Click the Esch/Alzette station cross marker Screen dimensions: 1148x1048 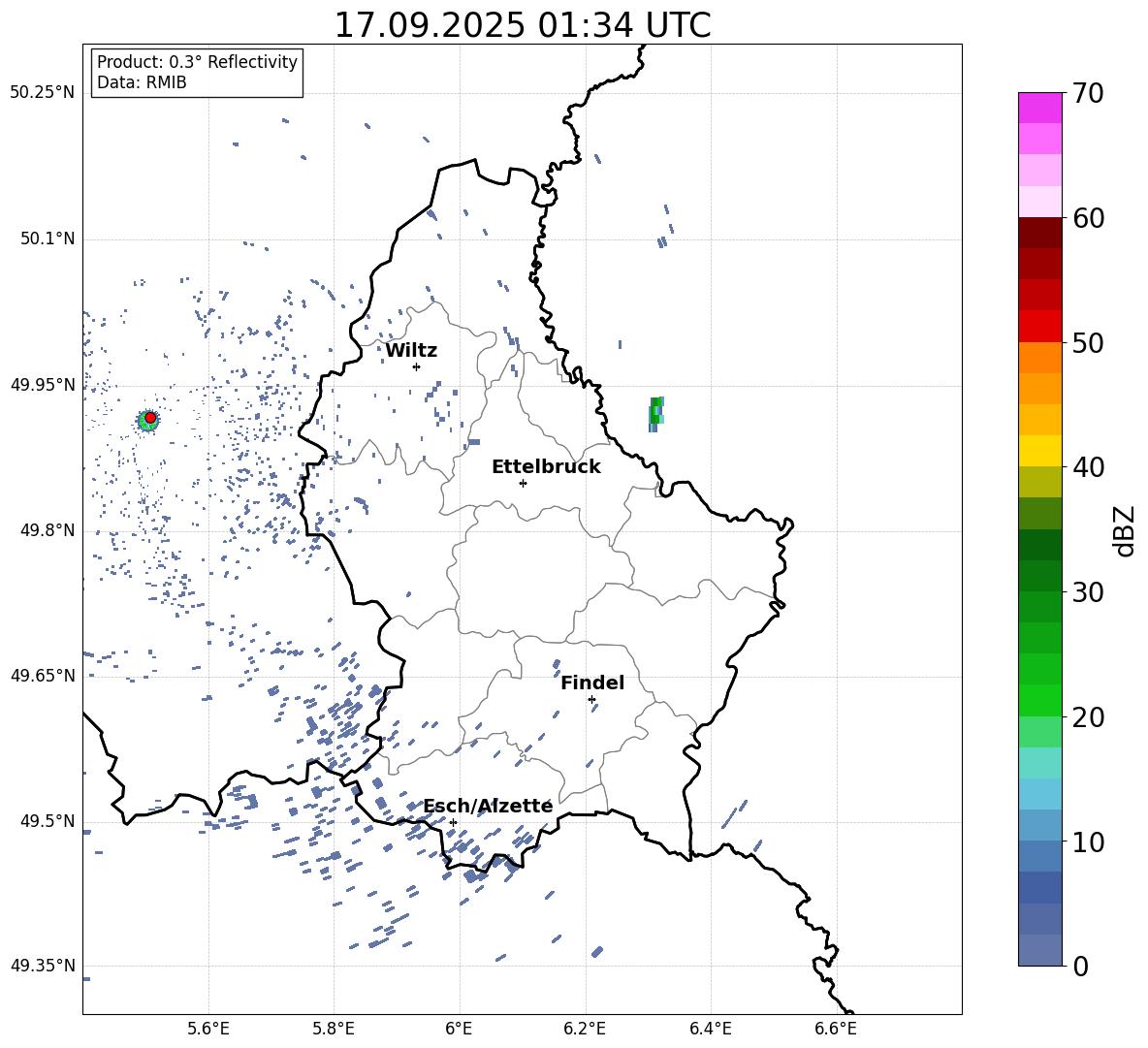point(453,822)
